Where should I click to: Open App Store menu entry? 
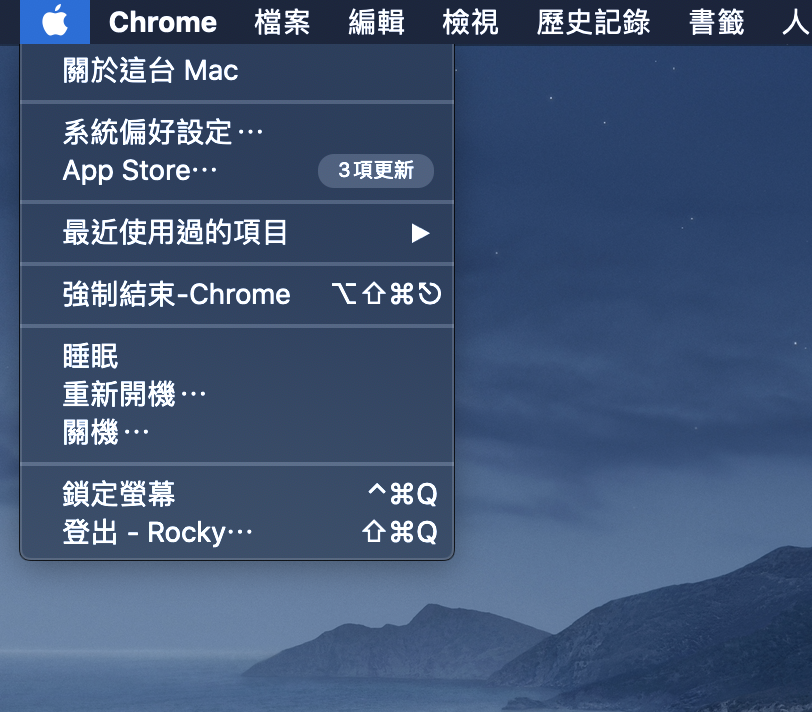(140, 171)
